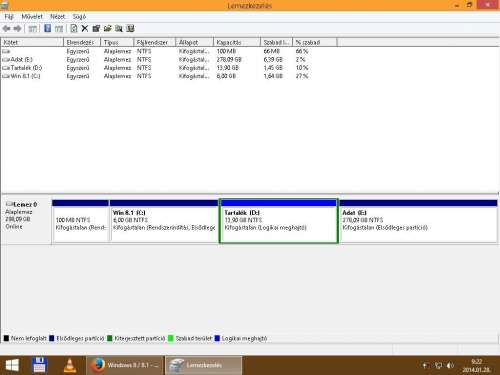The image size is (500, 375).
Task: Click the 66 MB free space cell
Action: pyautogui.click(x=272, y=51)
